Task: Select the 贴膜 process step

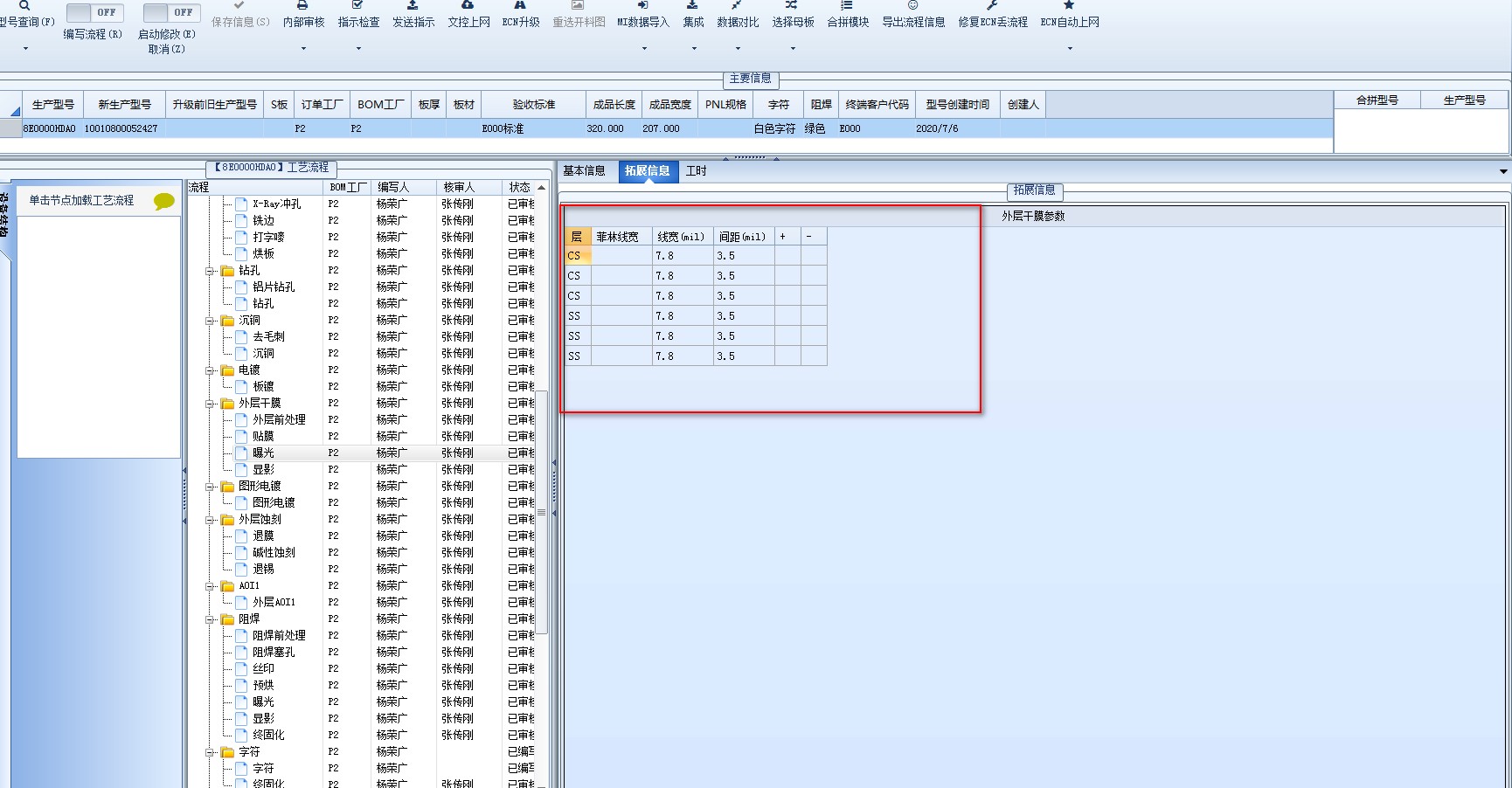Action: [x=263, y=437]
